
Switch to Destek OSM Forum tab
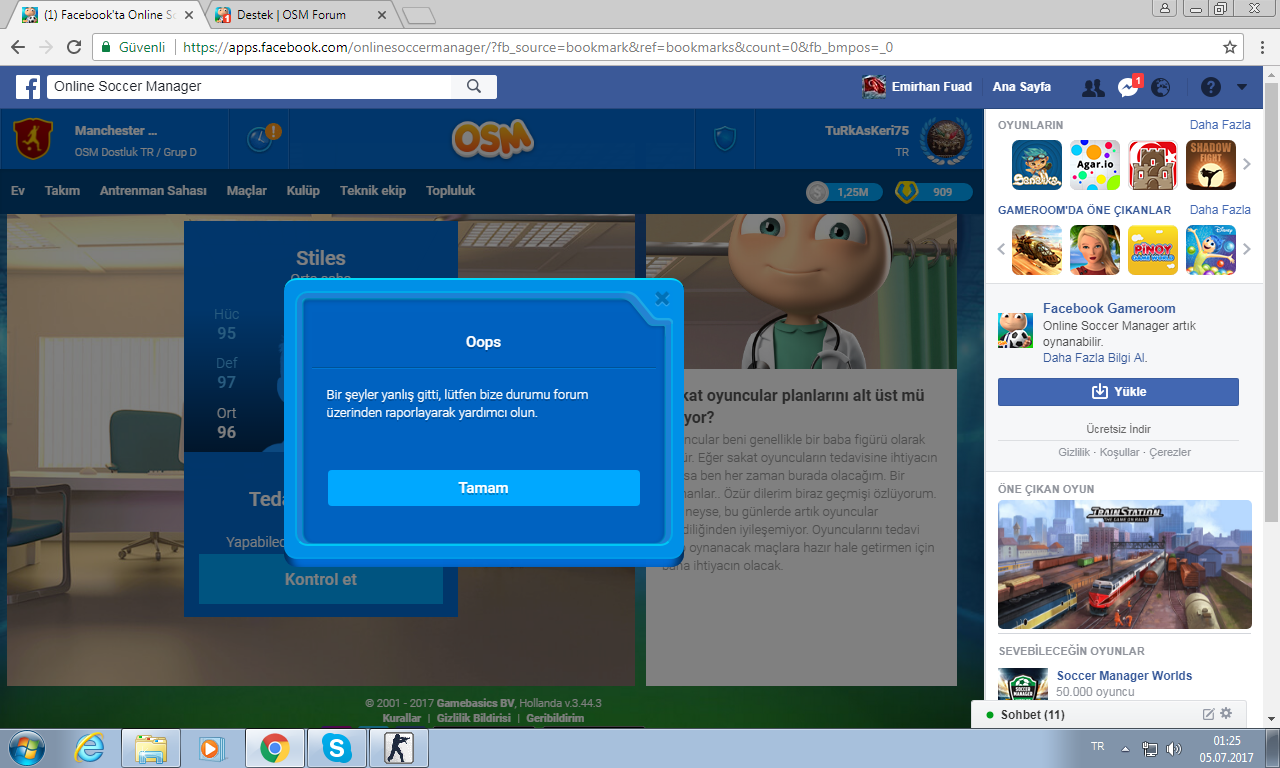point(302,15)
